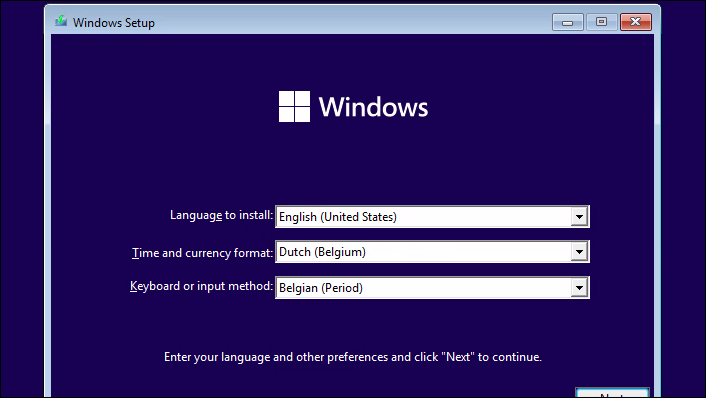The width and height of the screenshot is (706, 398).
Task: Maximize the Windows Setup window
Action: [602, 22]
